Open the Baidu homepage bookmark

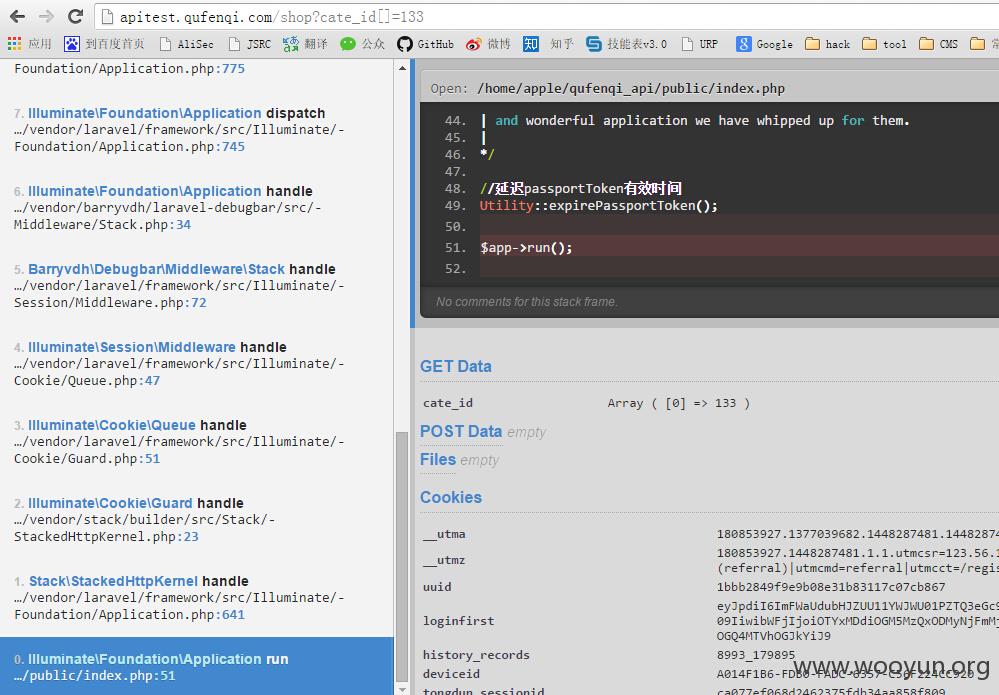pyautogui.click(x=104, y=44)
